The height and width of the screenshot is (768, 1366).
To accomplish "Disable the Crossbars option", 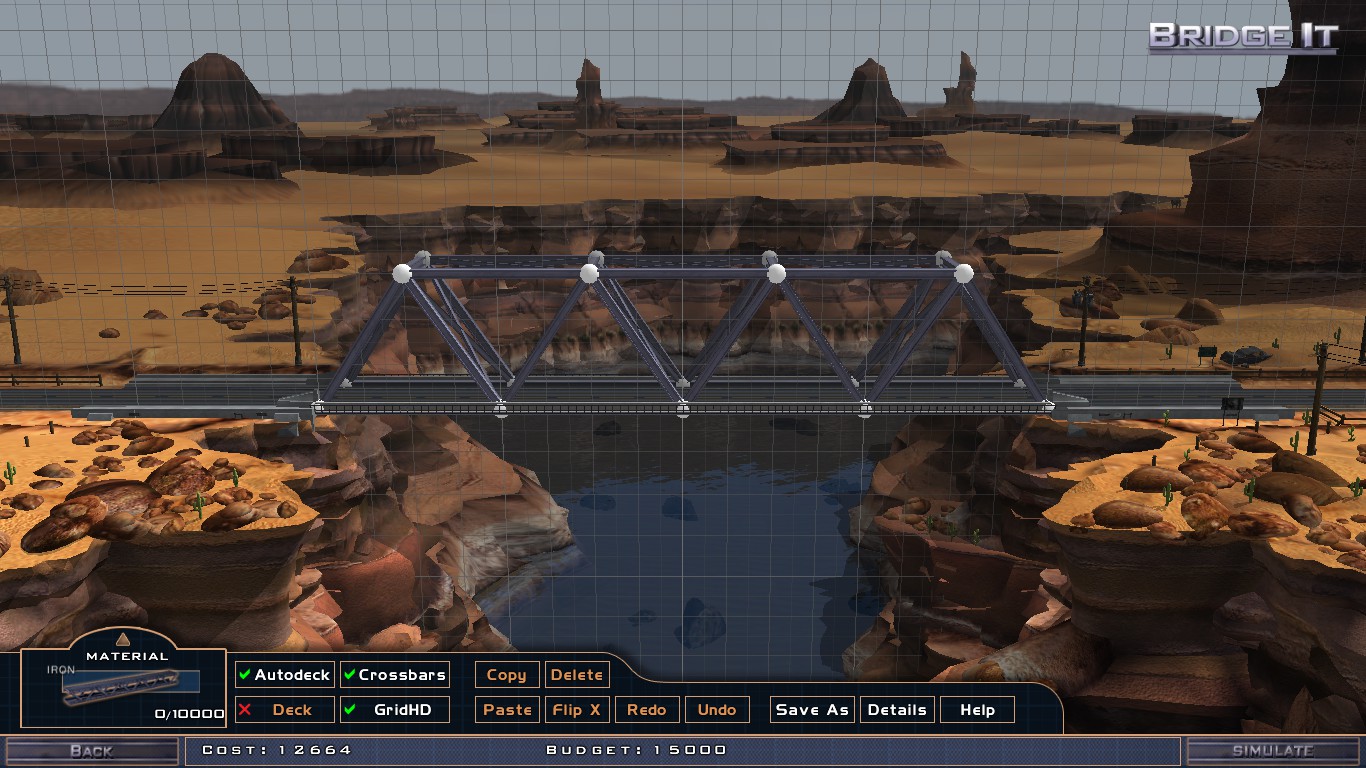I will click(394, 675).
